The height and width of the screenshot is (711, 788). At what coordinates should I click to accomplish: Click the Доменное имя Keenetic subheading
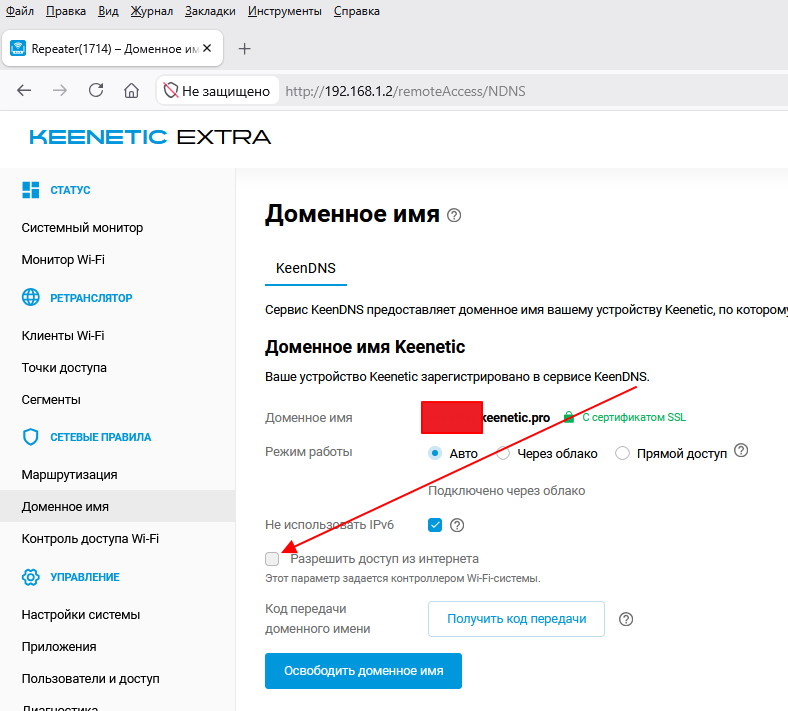[365, 347]
